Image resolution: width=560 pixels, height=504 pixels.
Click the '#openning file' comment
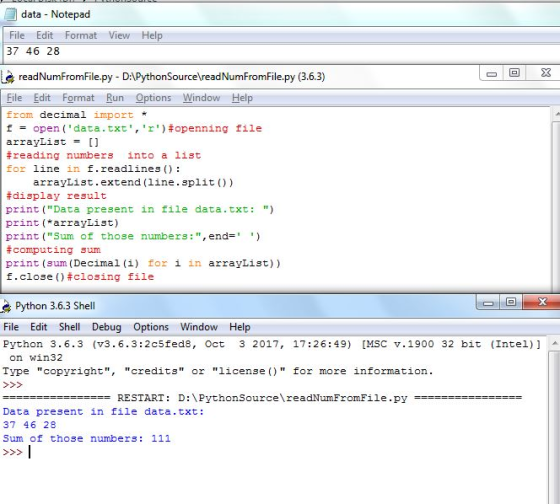pyautogui.click(x=215, y=128)
